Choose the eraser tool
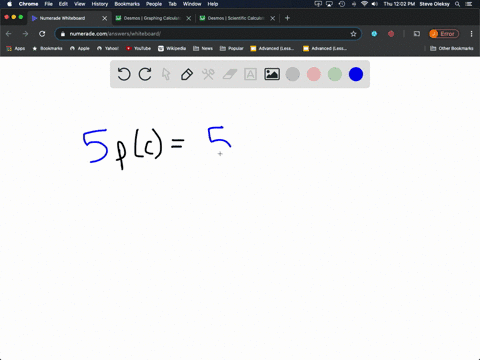The width and height of the screenshot is (480, 360). (x=229, y=74)
